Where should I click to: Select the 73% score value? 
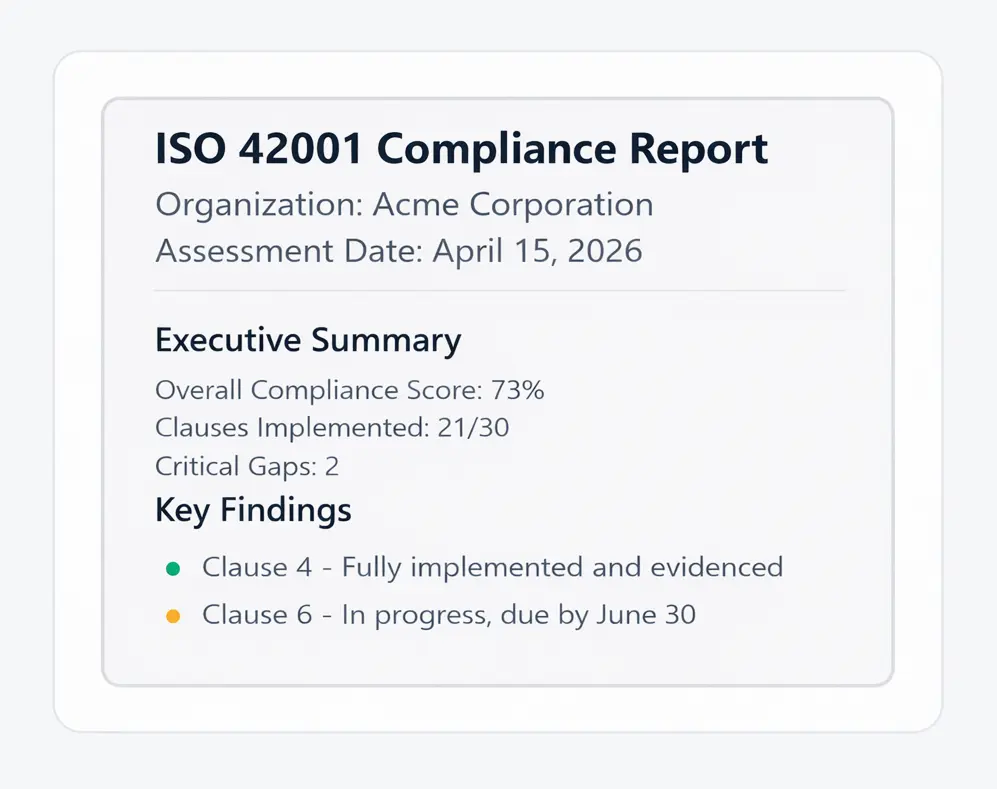click(x=517, y=390)
